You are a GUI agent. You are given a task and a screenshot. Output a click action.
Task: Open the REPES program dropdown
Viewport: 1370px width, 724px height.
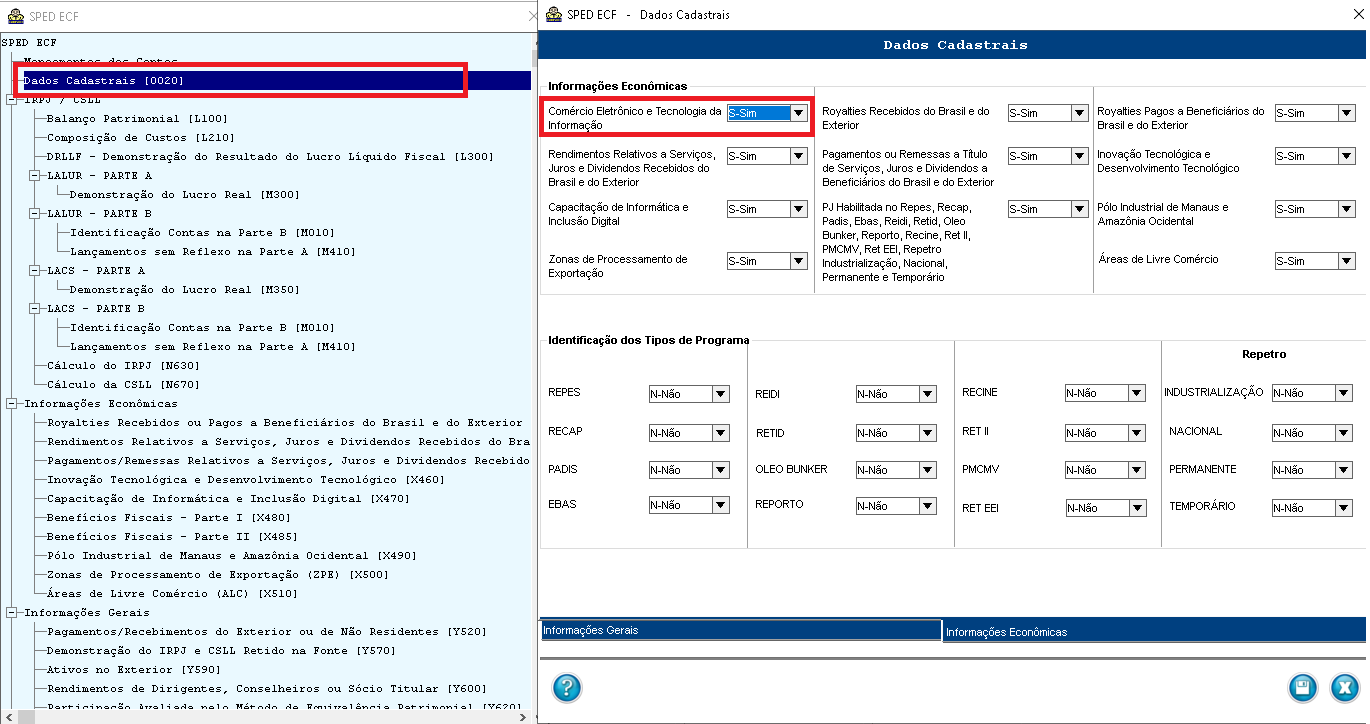tap(720, 394)
